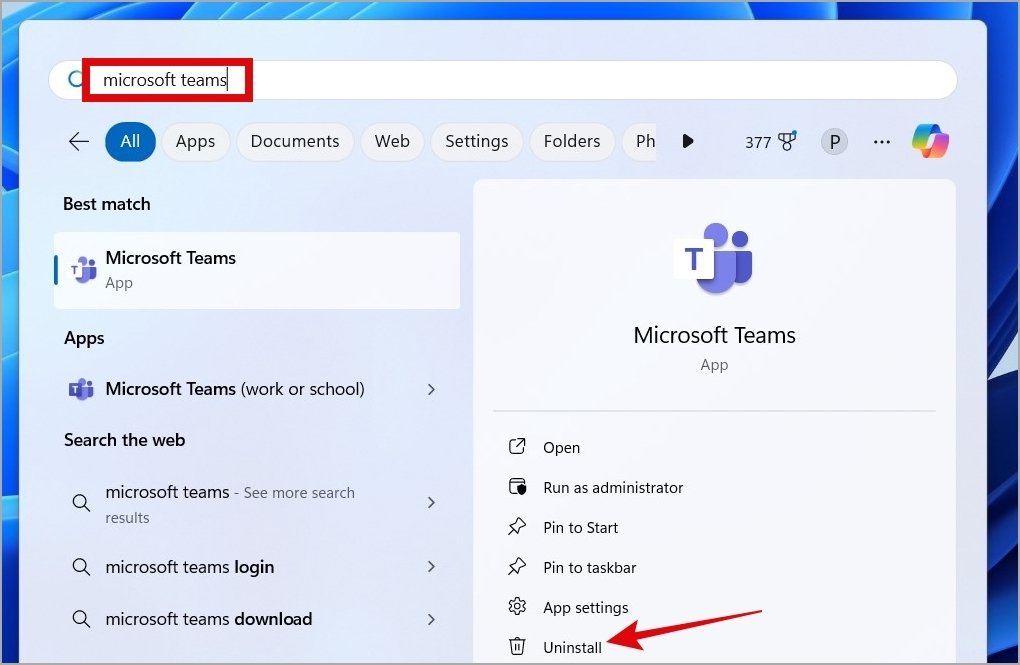The image size is (1020, 665).
Task: Click the search magnifier icon in search box
Action: pyautogui.click(x=75, y=79)
